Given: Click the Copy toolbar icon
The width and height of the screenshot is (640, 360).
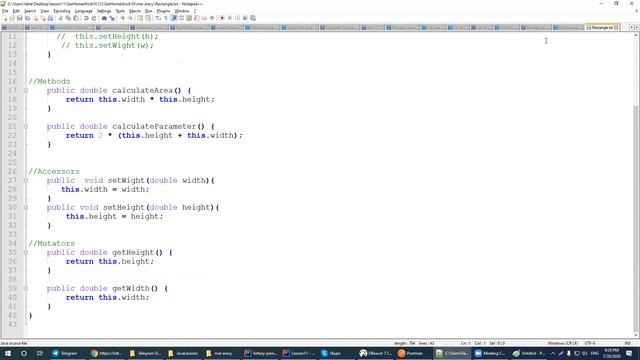Looking at the screenshot, I should pos(68,18).
